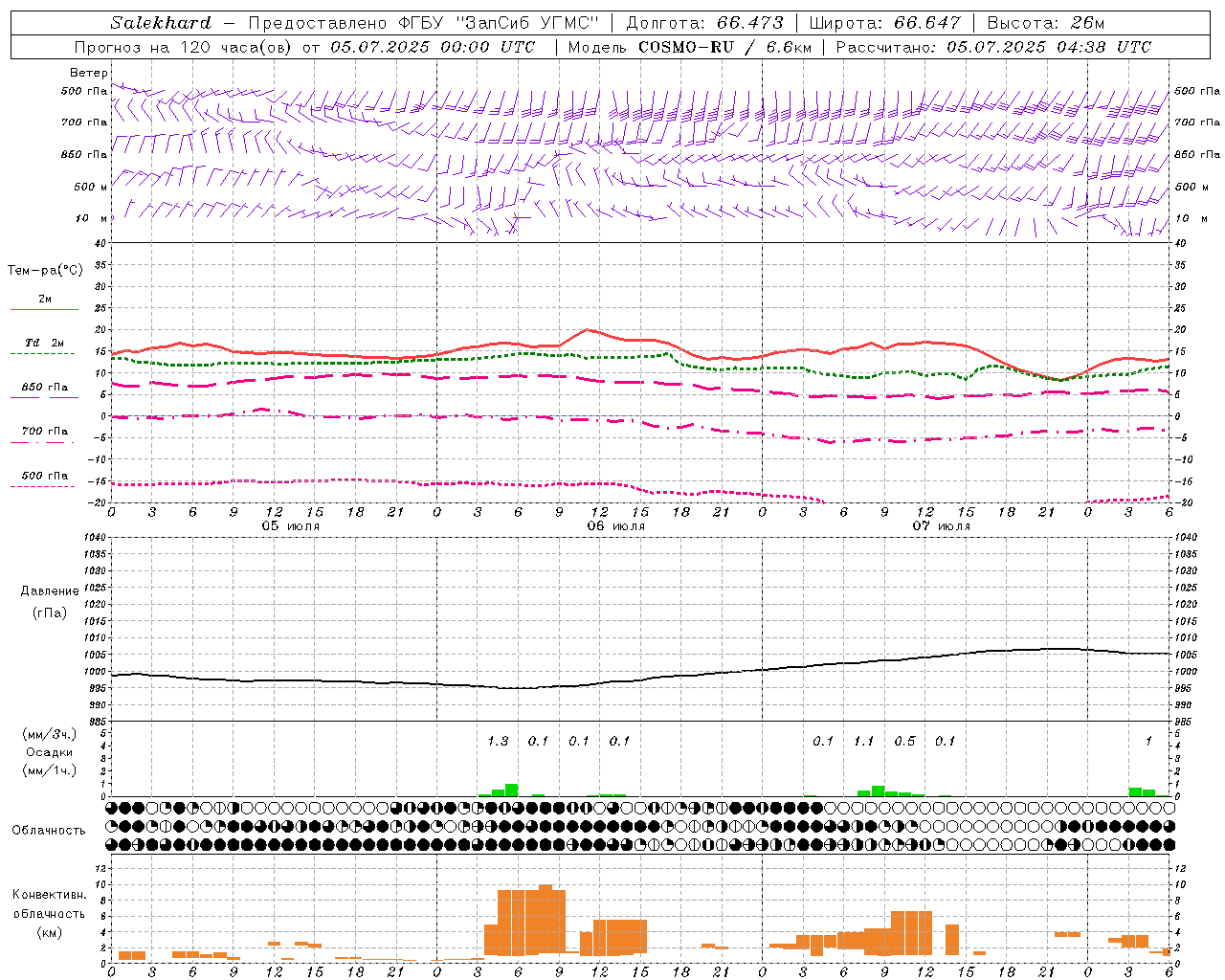Click the "Тем-ра(°C)" panel label

(x=45, y=271)
